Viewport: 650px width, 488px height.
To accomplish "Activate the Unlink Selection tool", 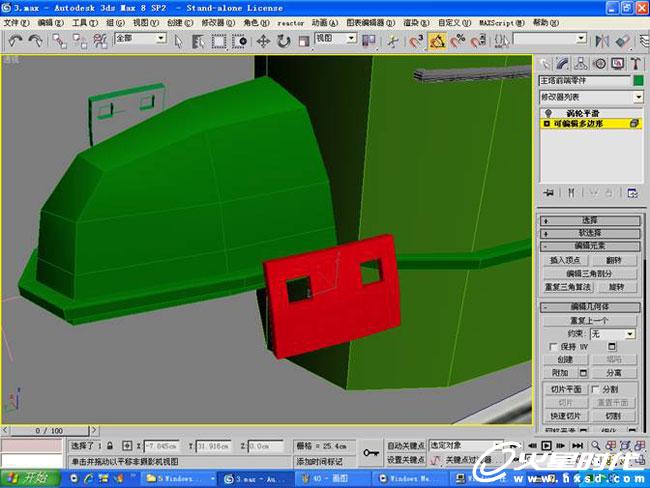I will coord(80,41).
